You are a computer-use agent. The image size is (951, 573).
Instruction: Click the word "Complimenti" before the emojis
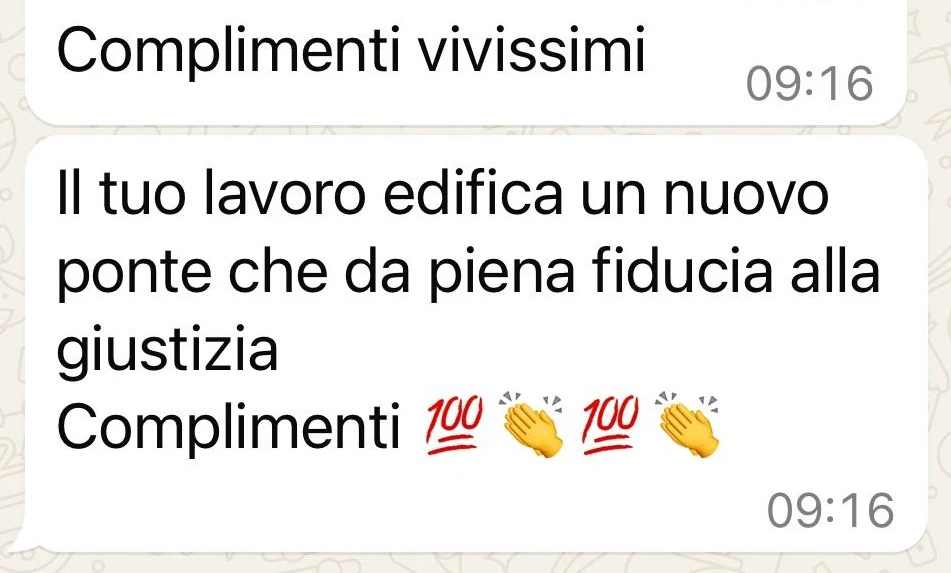[x=228, y=426]
